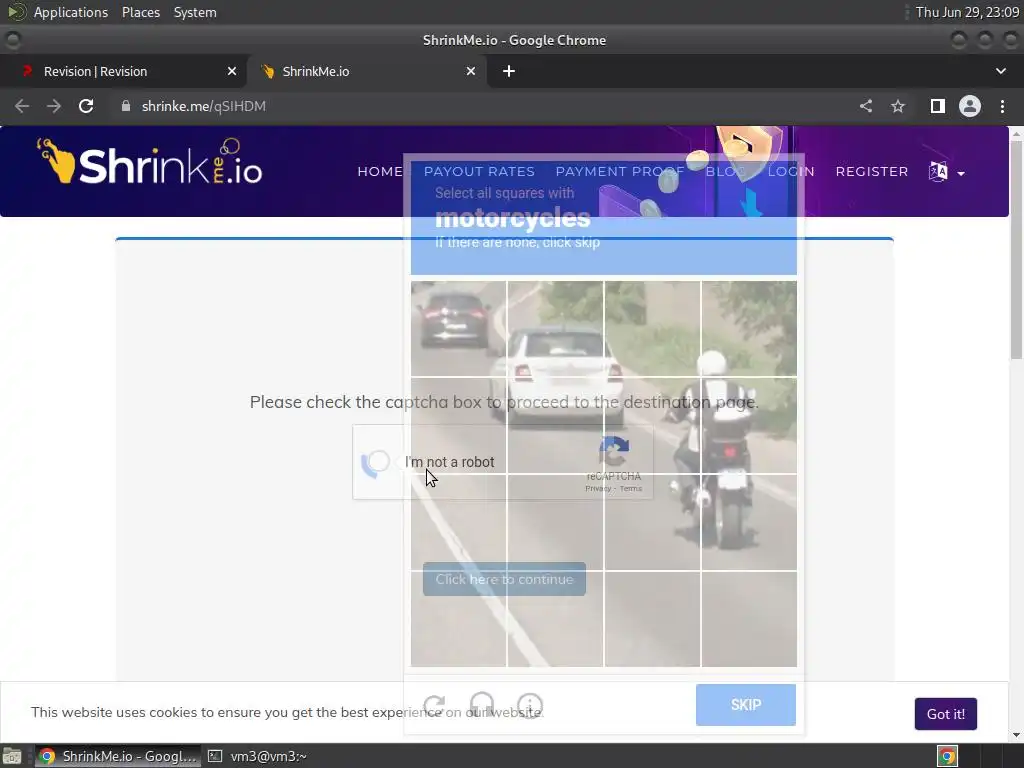
Task: Open PAYMENT PROOF nav link
Action: click(620, 171)
